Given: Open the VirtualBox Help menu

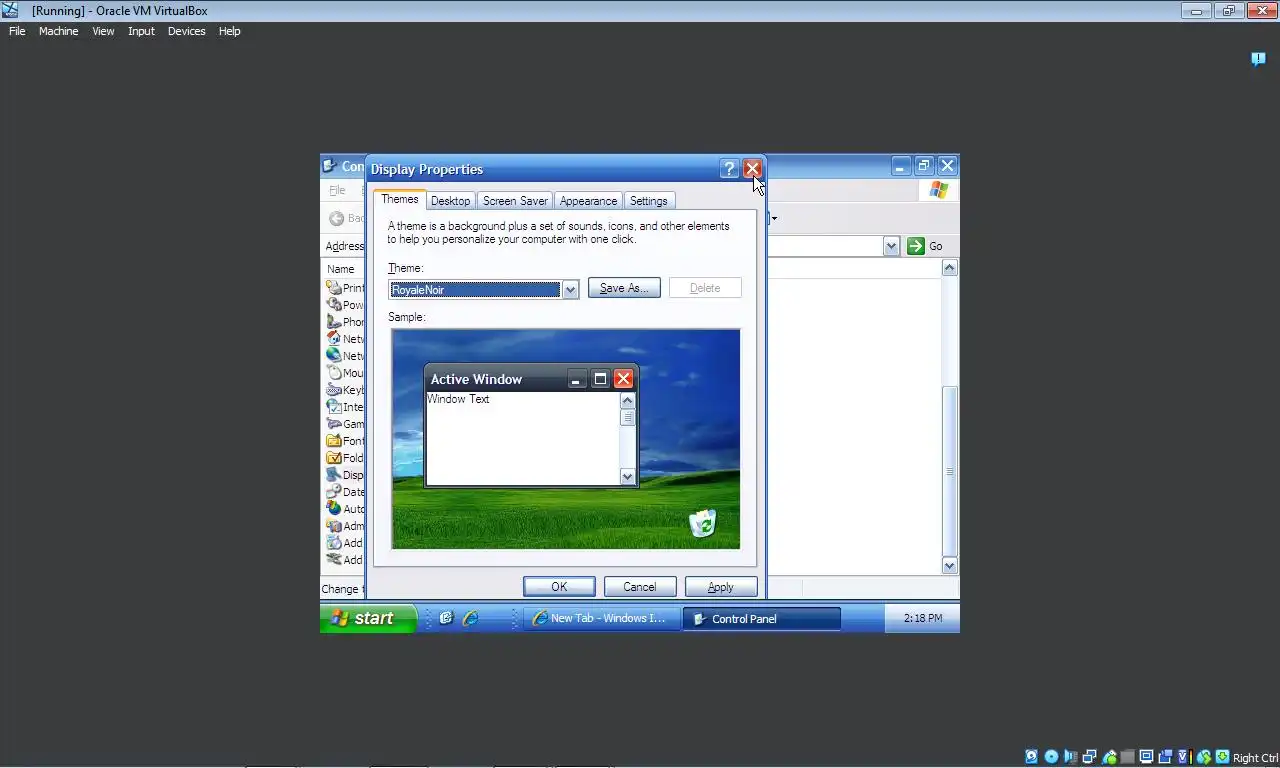Looking at the screenshot, I should tap(229, 31).
